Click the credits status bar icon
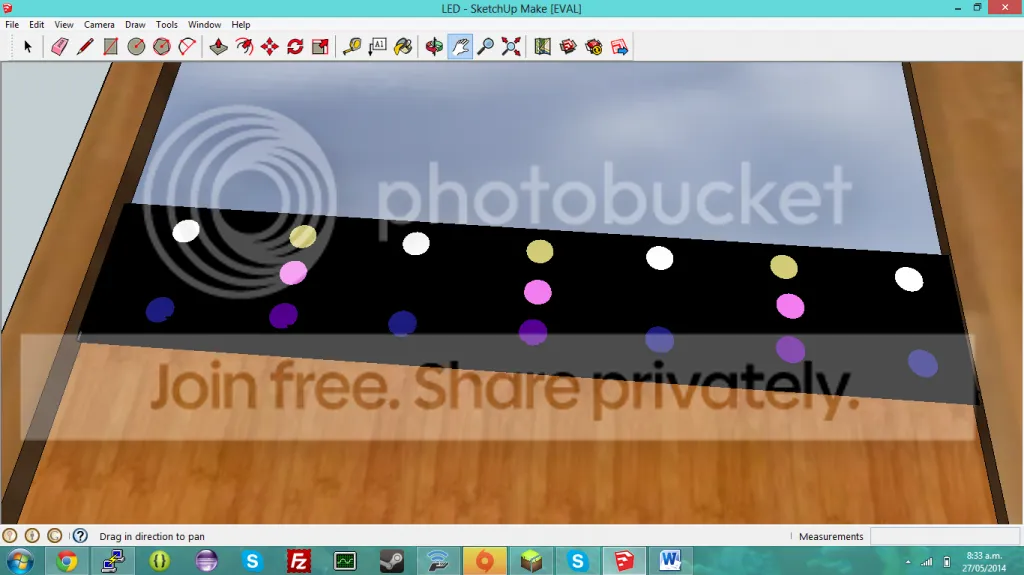This screenshot has width=1024, height=575. click(x=32, y=536)
